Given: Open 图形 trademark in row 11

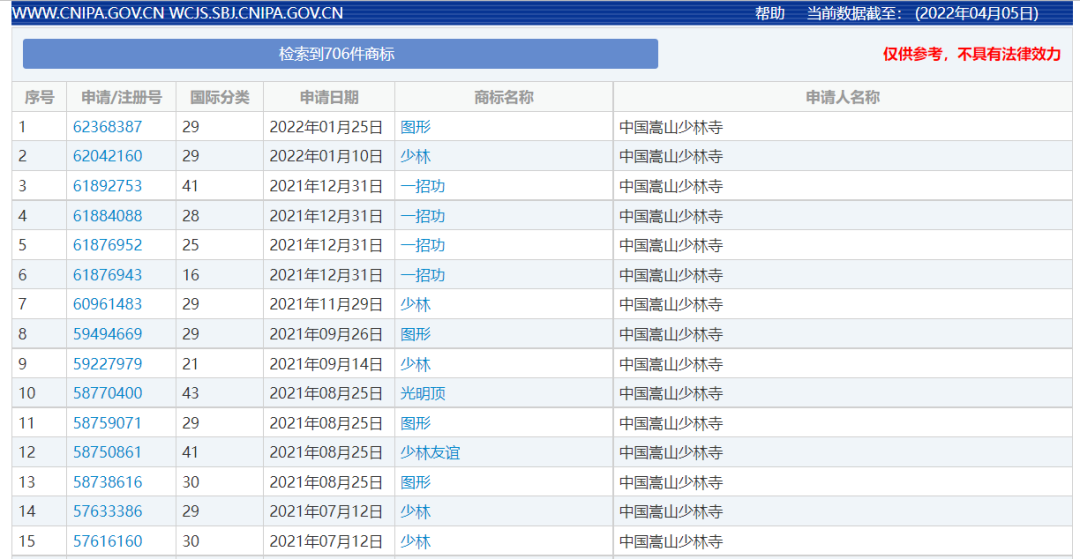Looking at the screenshot, I should coord(415,423).
